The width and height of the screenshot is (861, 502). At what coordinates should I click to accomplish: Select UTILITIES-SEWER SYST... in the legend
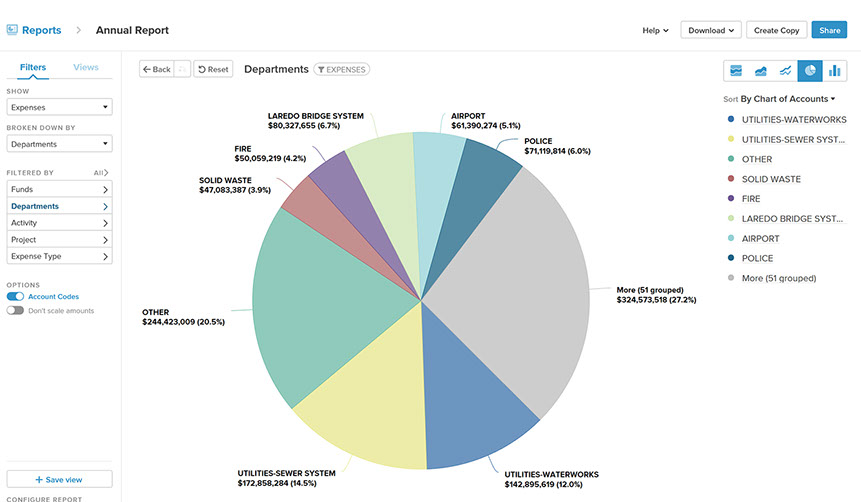[793, 139]
